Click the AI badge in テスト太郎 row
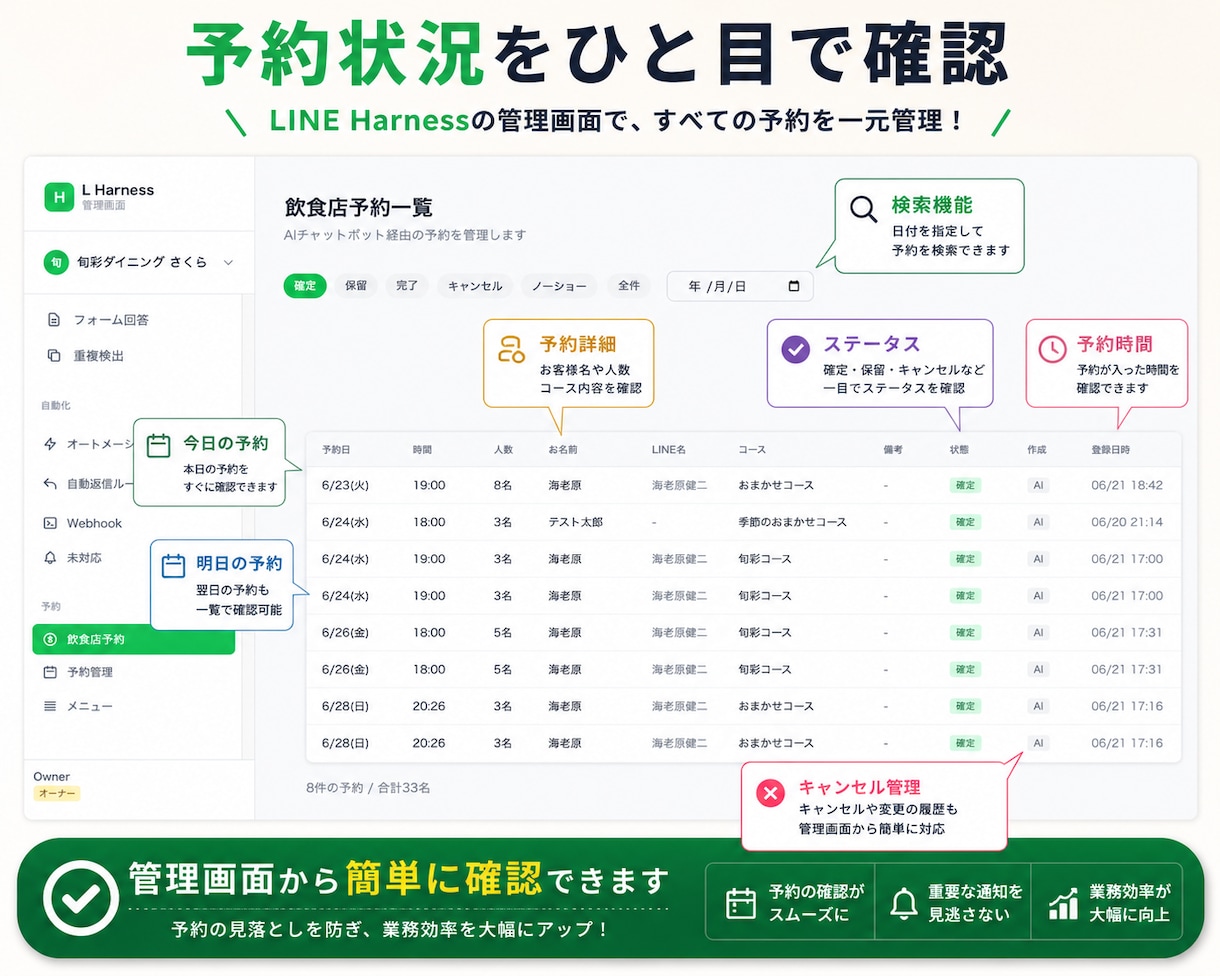Viewport: 1220px width, 976px height. (1038, 522)
